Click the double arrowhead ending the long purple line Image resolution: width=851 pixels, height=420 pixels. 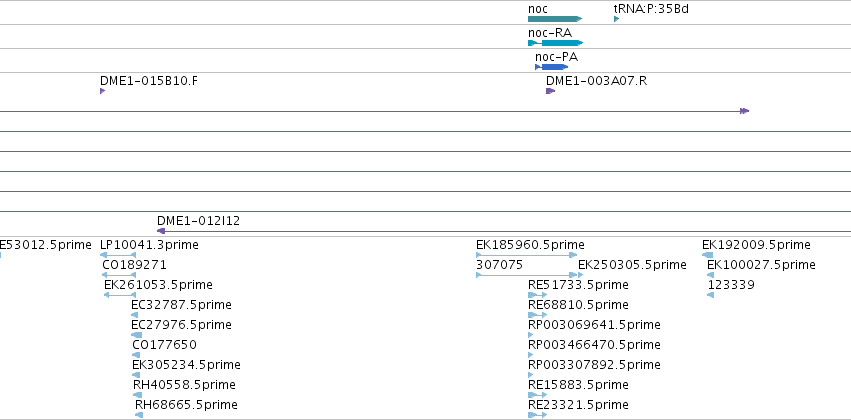(x=745, y=111)
